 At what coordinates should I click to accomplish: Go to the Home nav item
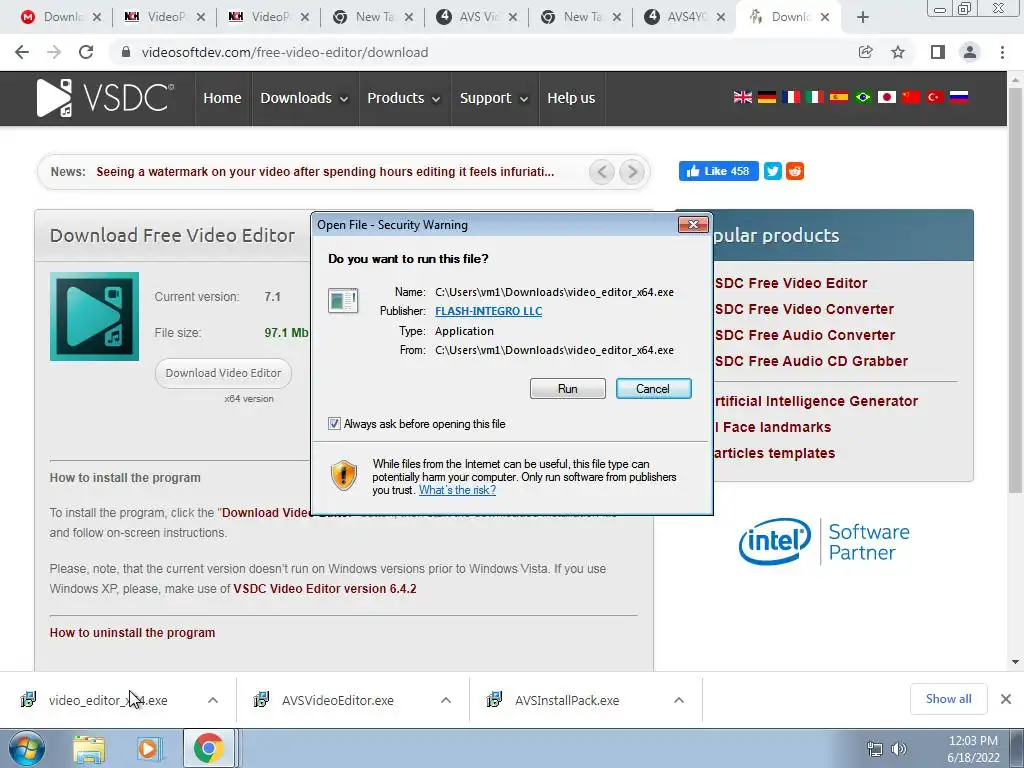coord(222,98)
